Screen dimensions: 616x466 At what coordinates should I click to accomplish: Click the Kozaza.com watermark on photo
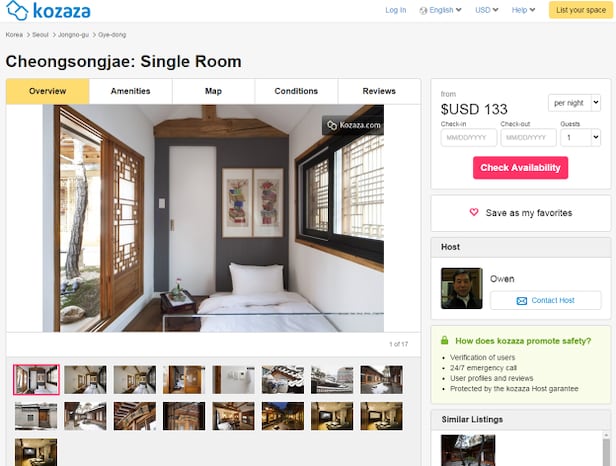353,125
